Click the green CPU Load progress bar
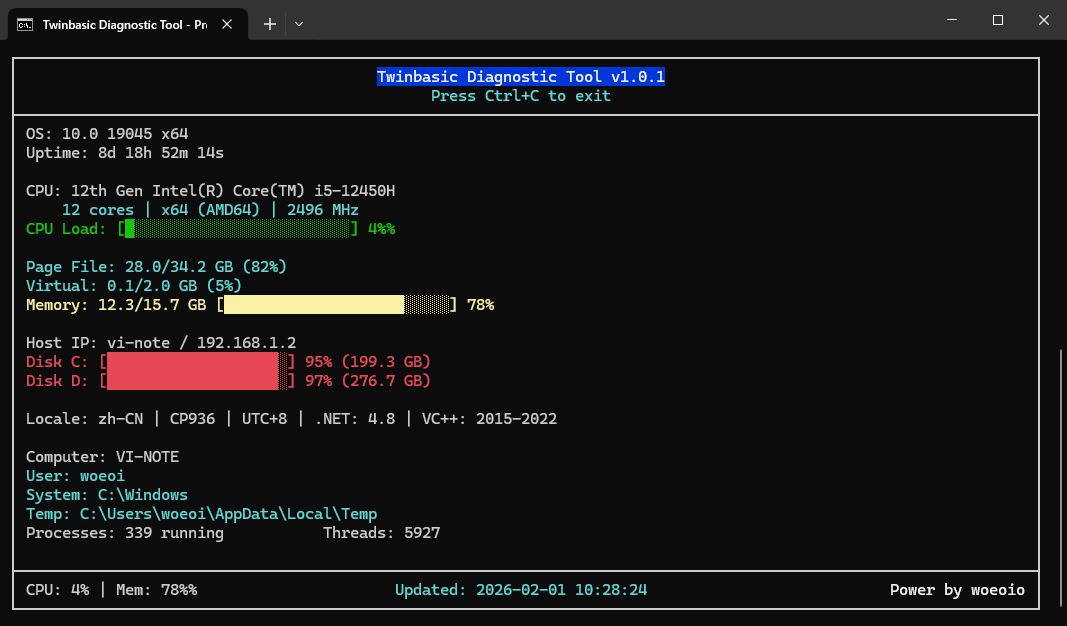The image size is (1067, 626). 238,229
